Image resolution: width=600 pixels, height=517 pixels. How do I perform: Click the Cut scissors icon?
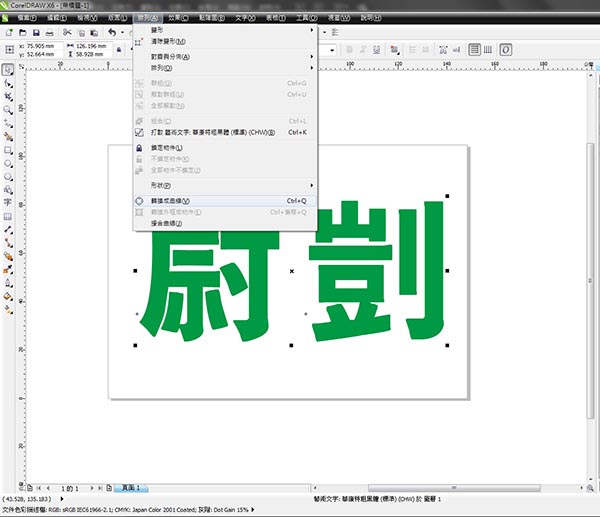click(66, 32)
